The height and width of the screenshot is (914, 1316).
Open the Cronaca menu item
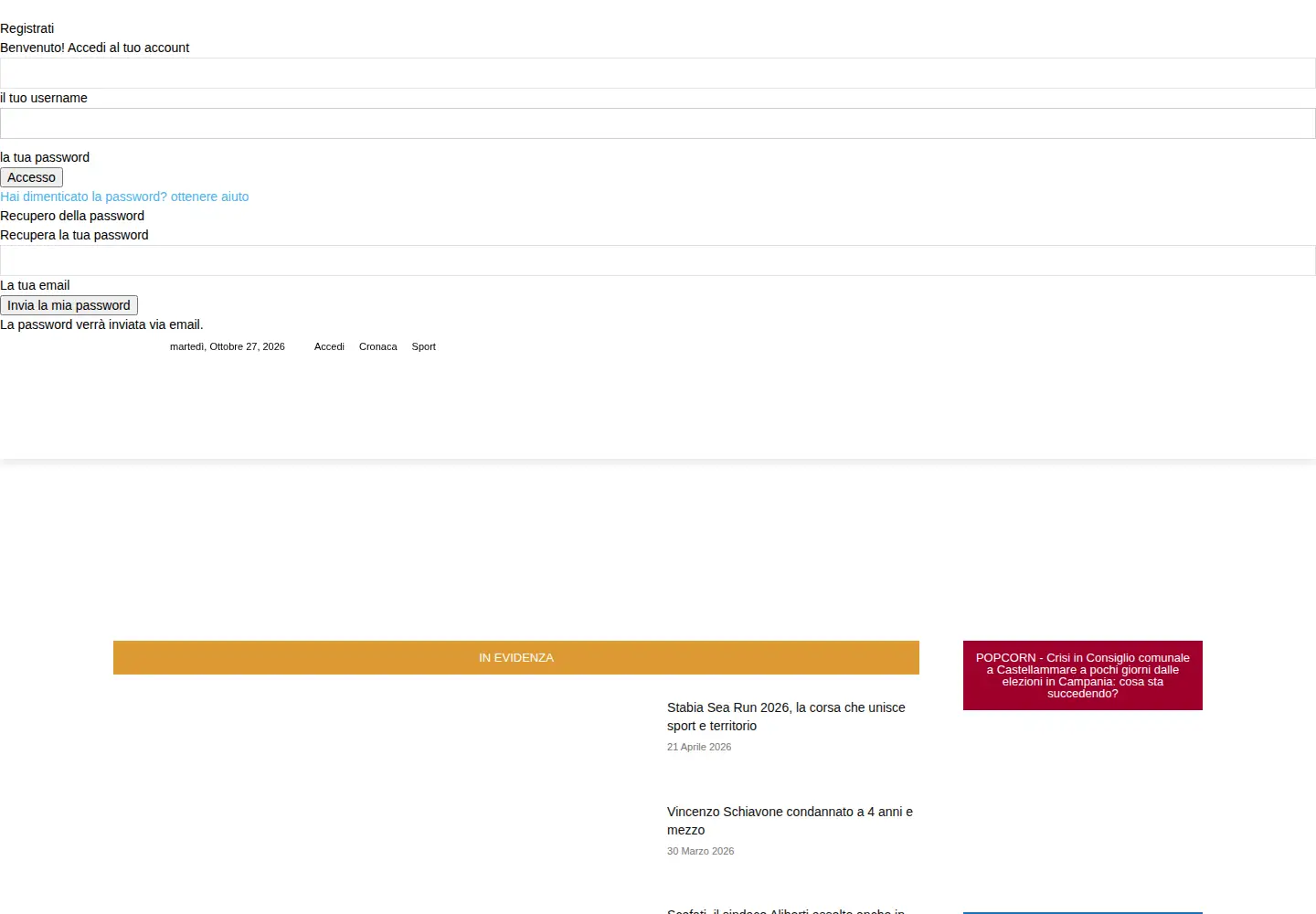378,346
